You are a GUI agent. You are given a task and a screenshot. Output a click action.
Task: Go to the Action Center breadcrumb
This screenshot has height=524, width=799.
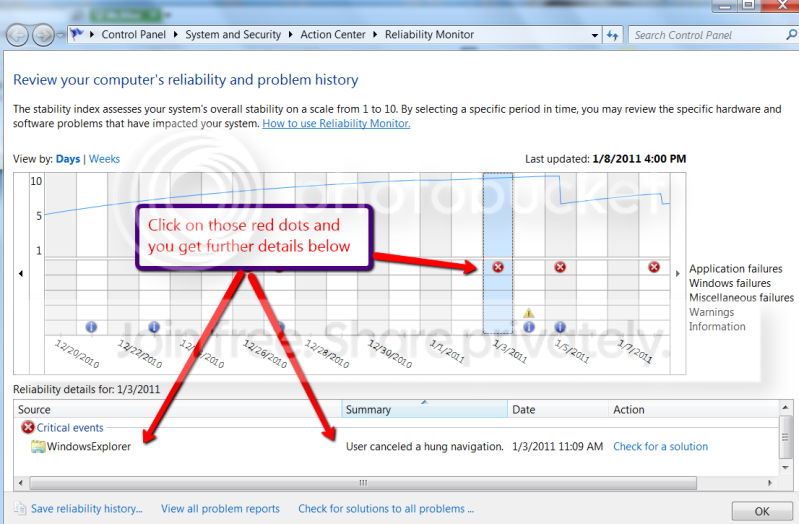click(333, 35)
